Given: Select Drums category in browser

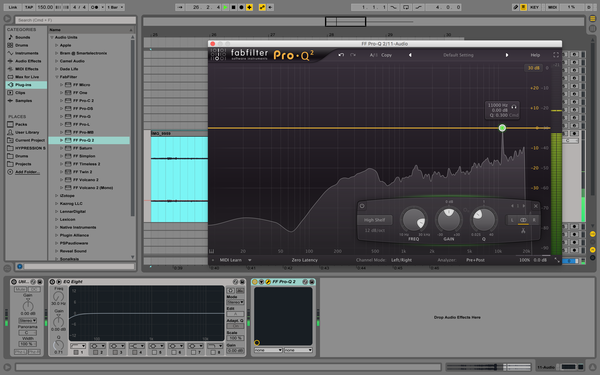Looking at the screenshot, I should (22, 45).
